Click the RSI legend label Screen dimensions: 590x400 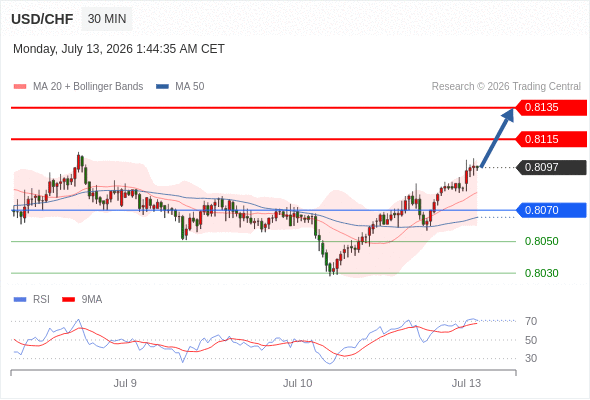[x=41, y=300]
